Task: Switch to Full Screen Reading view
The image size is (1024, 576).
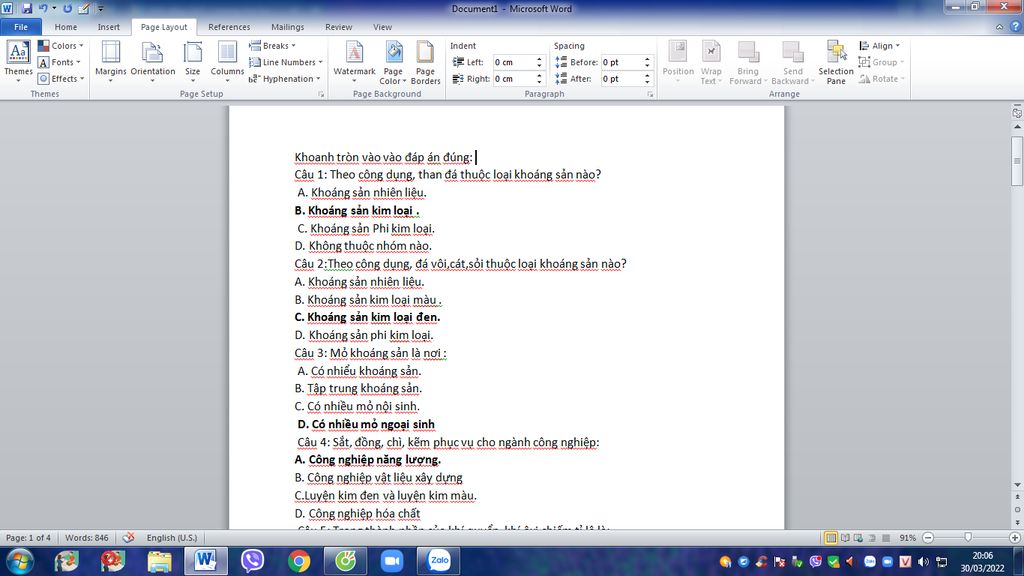Action: click(845, 538)
